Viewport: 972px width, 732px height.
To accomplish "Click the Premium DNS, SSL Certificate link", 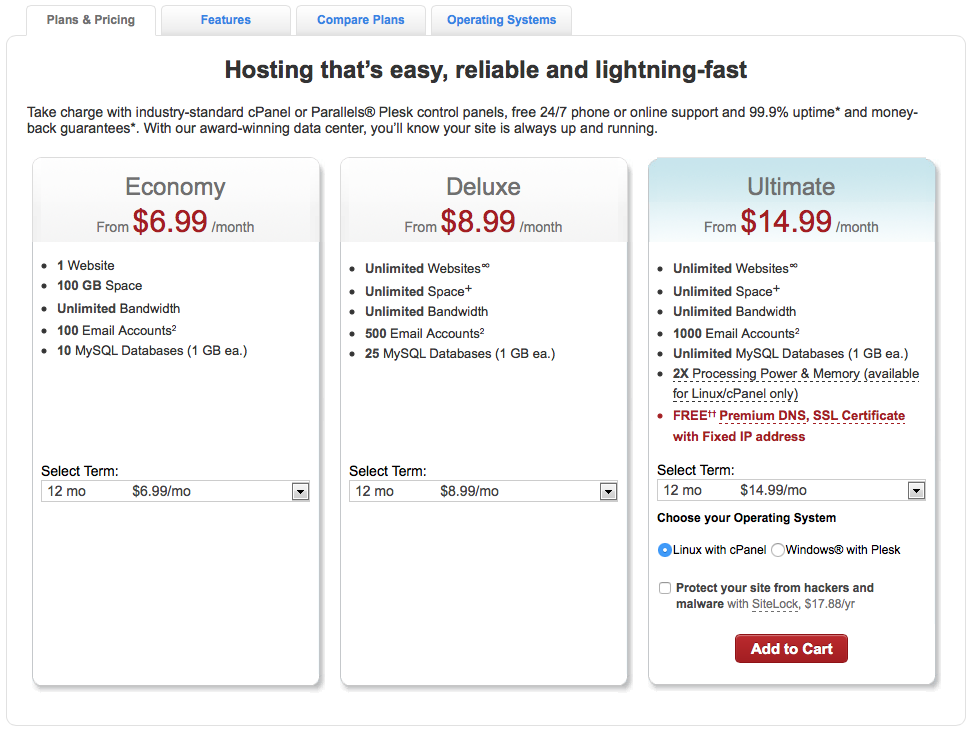I will [812, 416].
